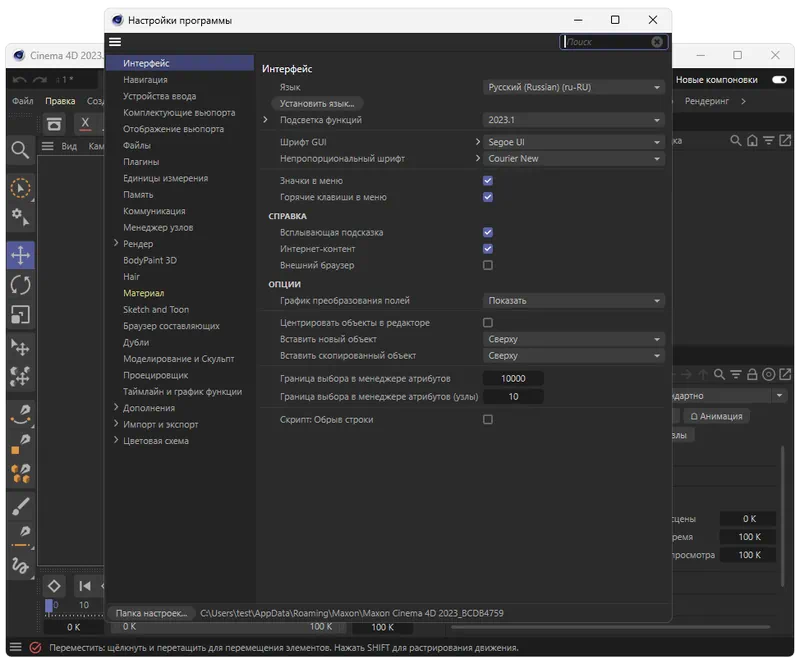800x664 pixels.
Task: Open the Файл menu in Cinema 4D
Action: tap(22, 101)
